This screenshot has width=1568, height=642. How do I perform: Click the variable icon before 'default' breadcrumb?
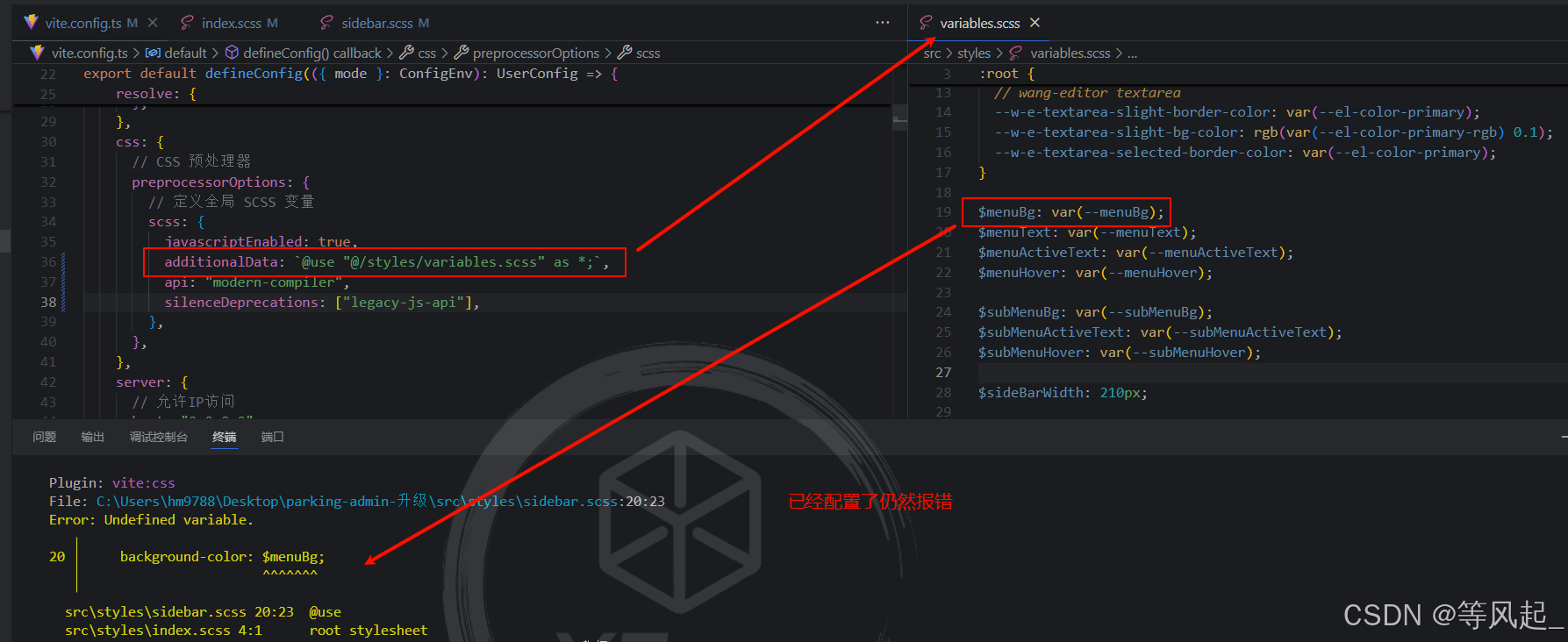point(153,53)
